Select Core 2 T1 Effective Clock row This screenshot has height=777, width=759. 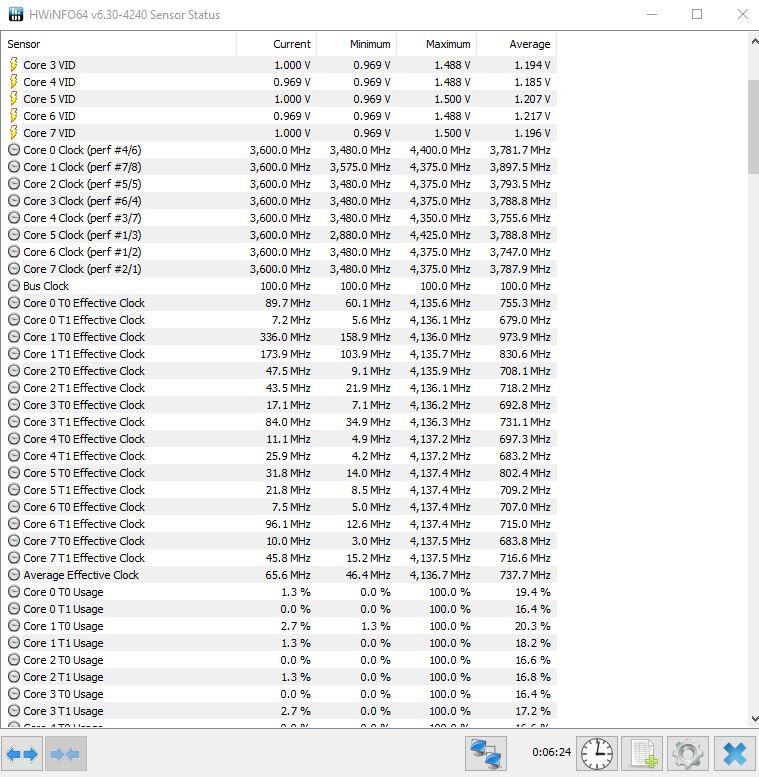[279, 388]
